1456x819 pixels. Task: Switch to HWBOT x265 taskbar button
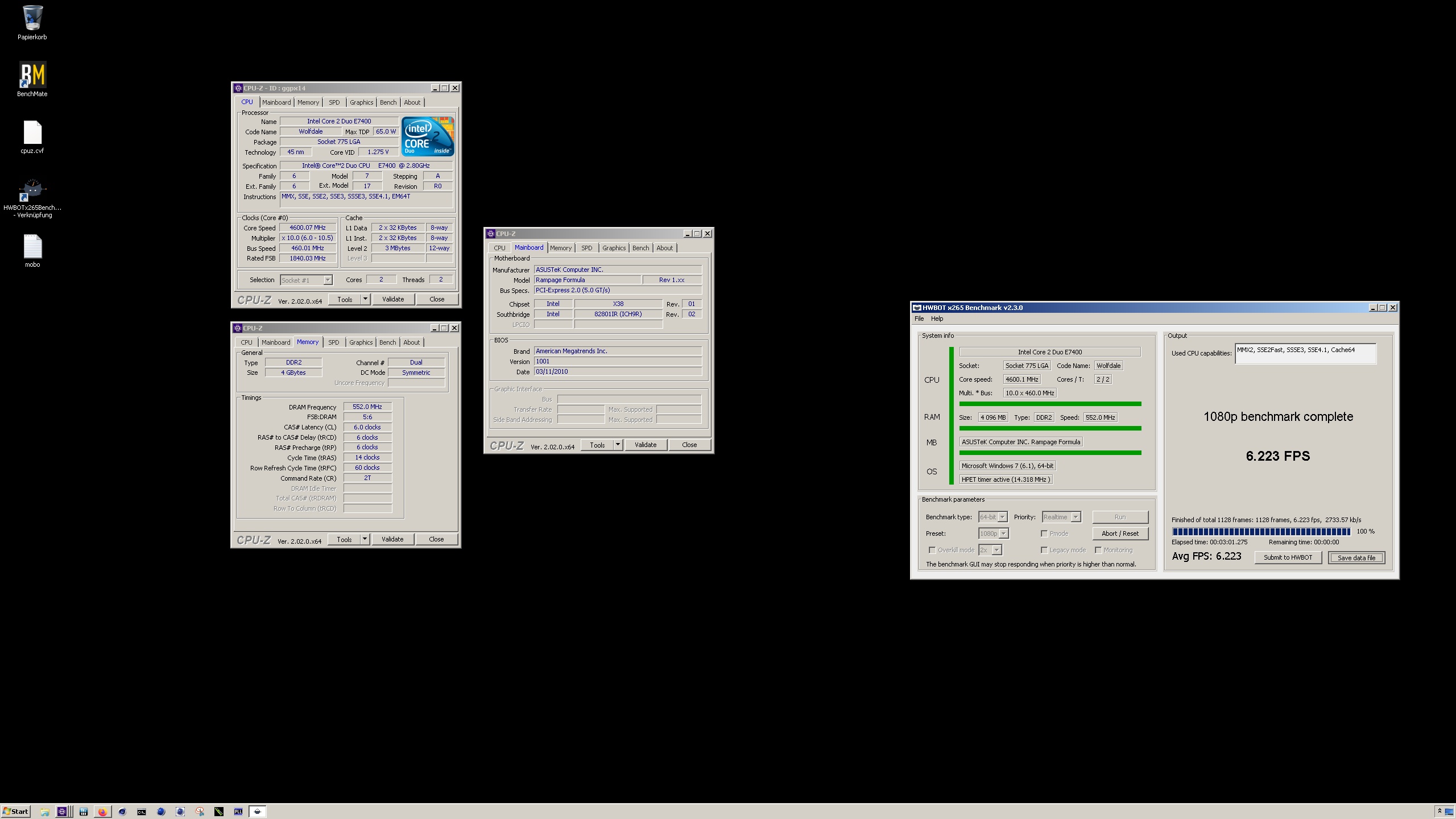[258, 812]
